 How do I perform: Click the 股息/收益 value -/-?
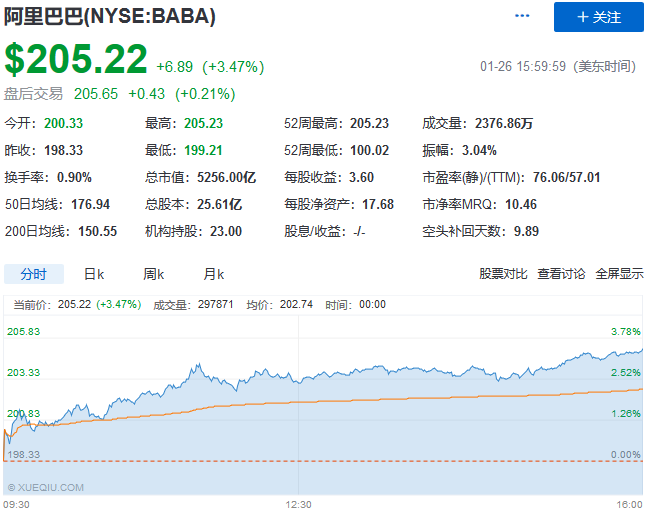[359, 232]
